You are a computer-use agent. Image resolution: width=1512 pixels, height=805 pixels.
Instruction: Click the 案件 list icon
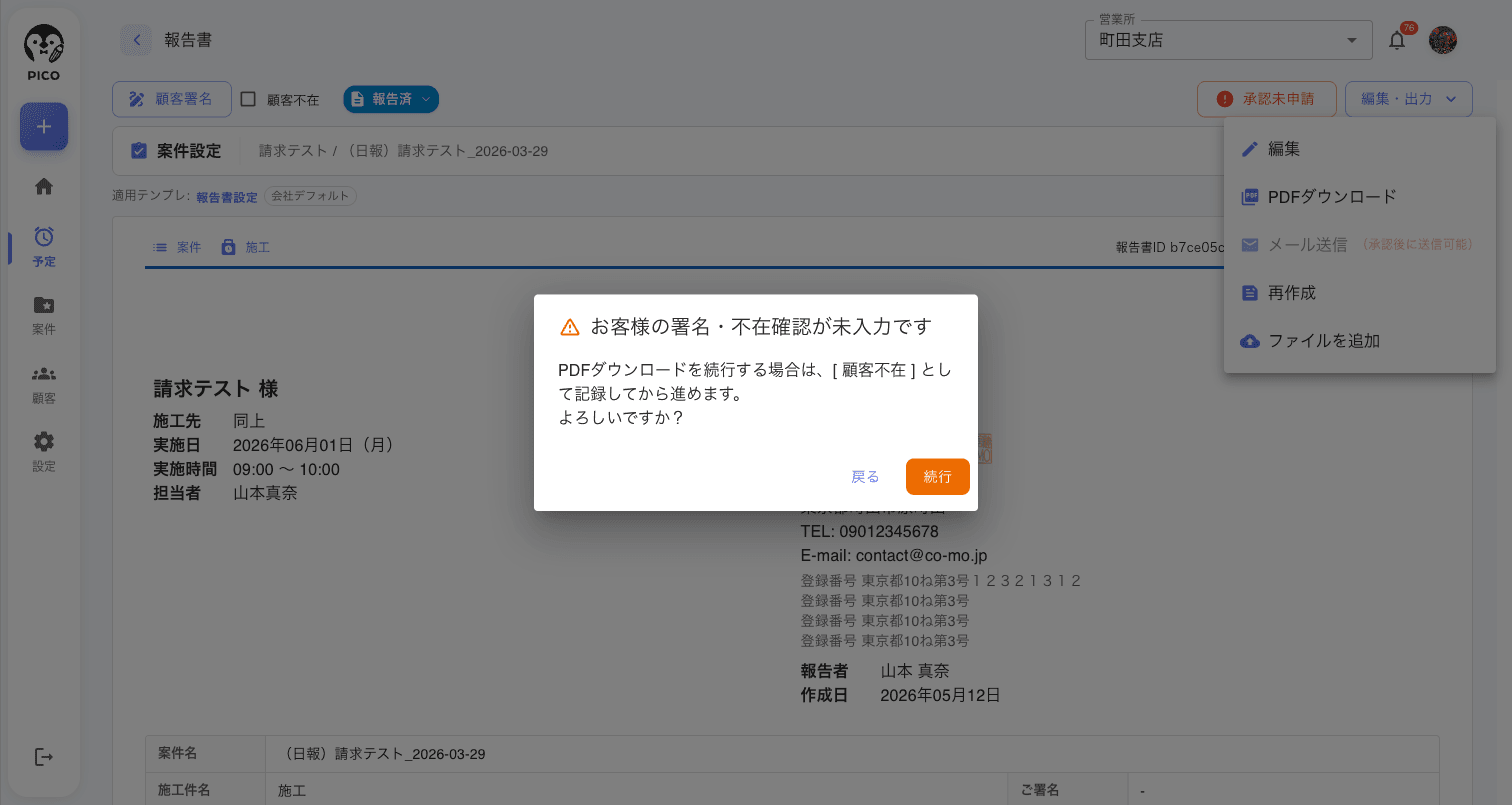pyautogui.click(x=160, y=246)
